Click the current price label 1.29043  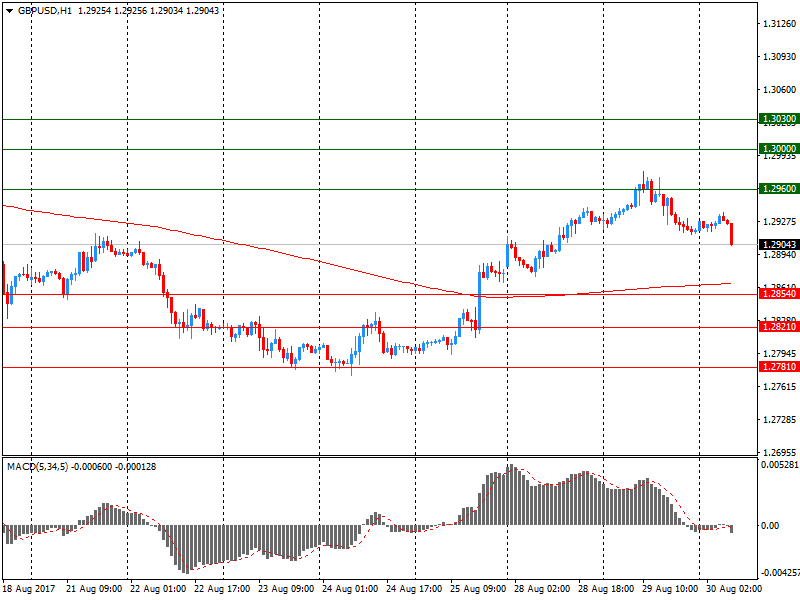[779, 245]
